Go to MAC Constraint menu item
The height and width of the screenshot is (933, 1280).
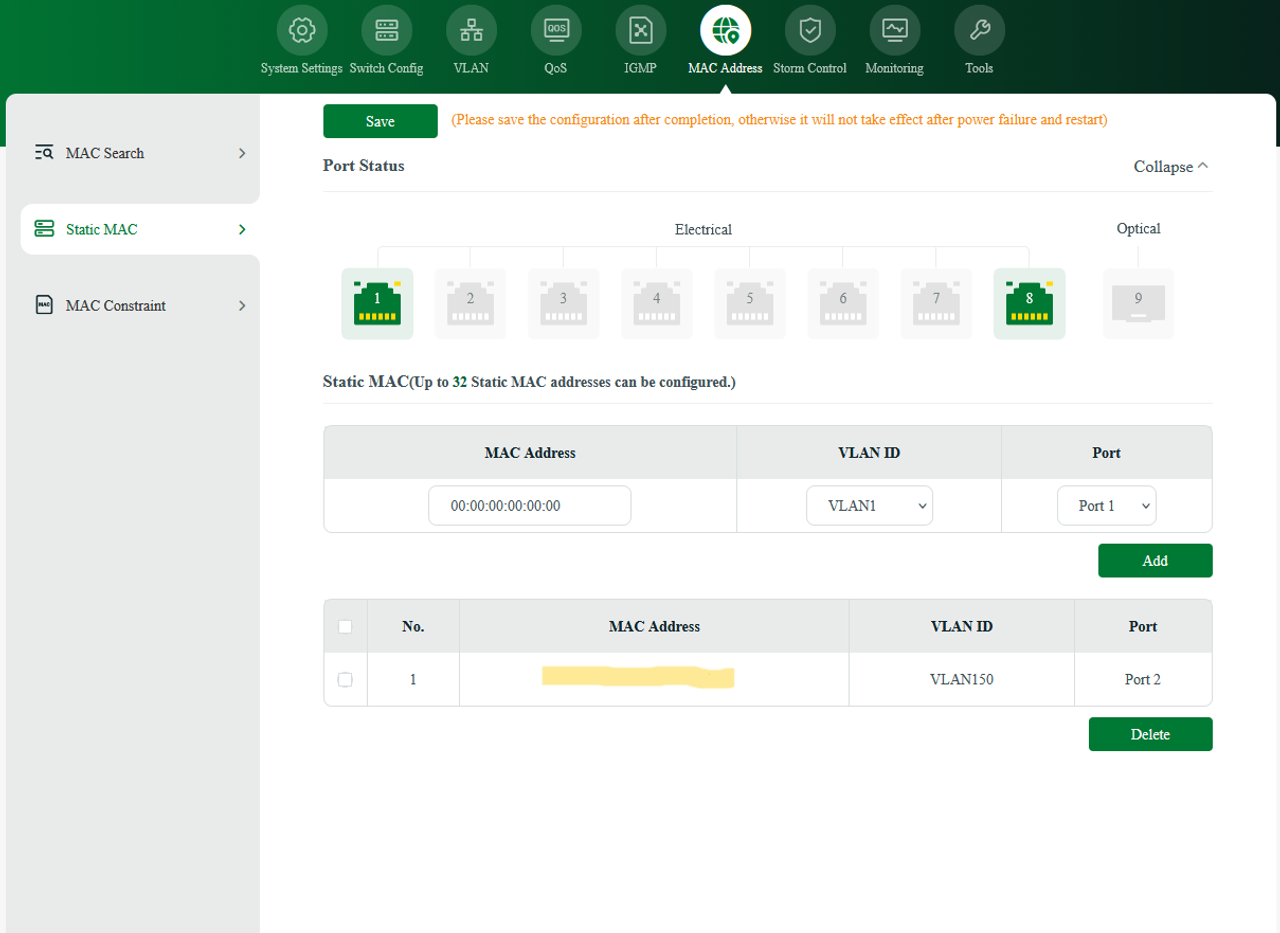(140, 305)
